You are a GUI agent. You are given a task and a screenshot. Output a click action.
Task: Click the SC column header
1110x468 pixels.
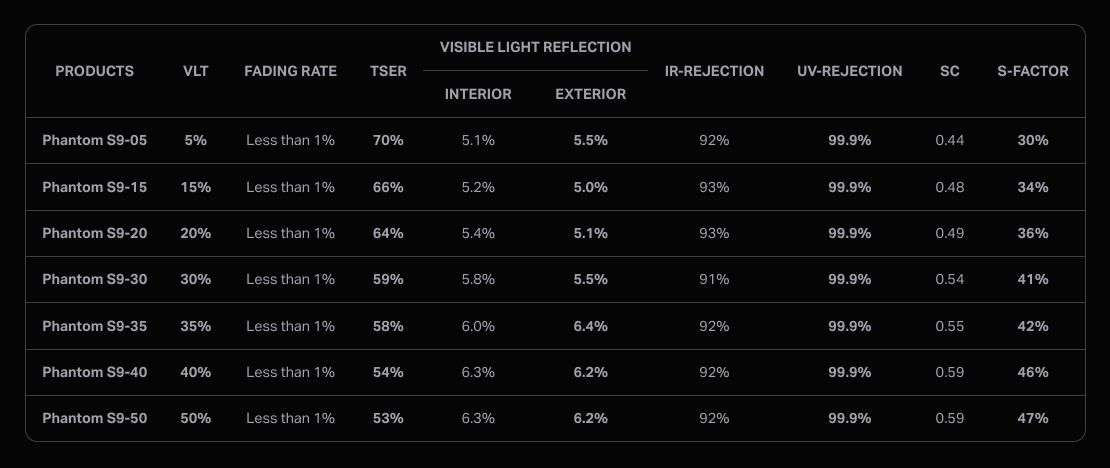pos(949,71)
